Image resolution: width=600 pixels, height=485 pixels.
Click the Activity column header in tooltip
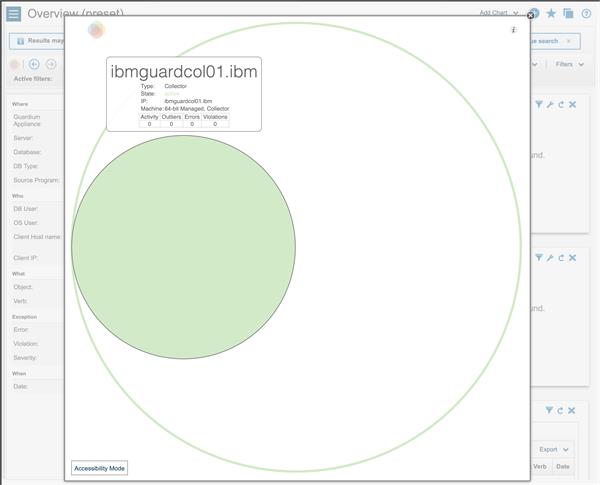coord(149,117)
